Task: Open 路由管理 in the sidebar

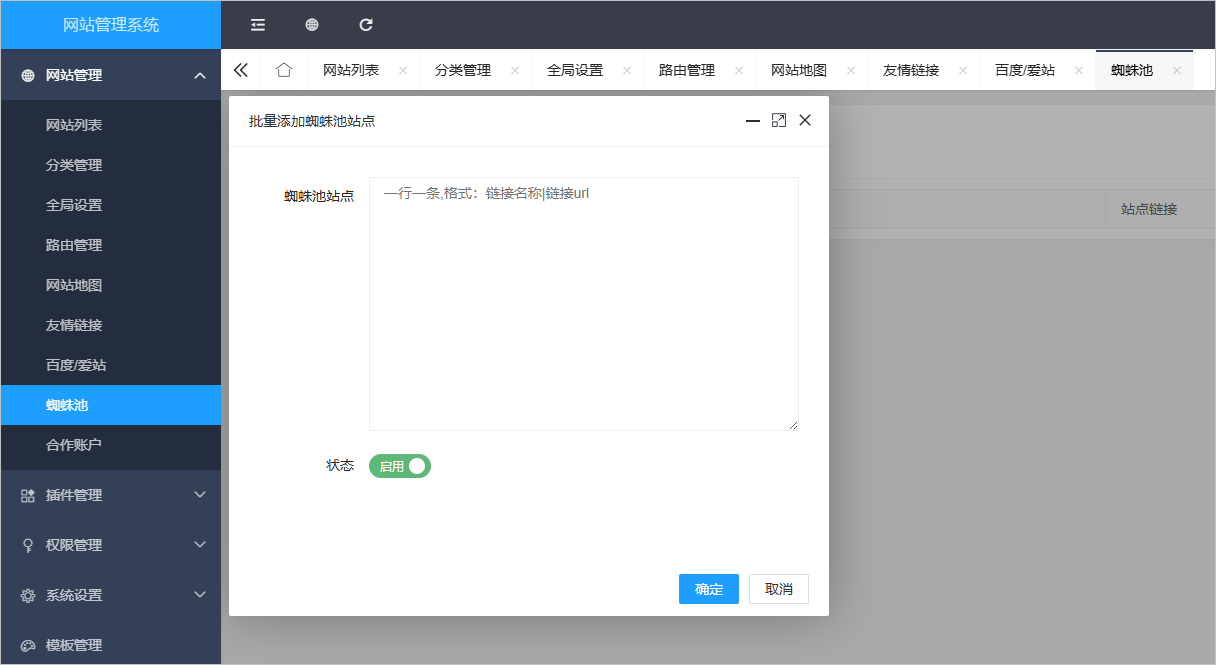Action: (111, 245)
